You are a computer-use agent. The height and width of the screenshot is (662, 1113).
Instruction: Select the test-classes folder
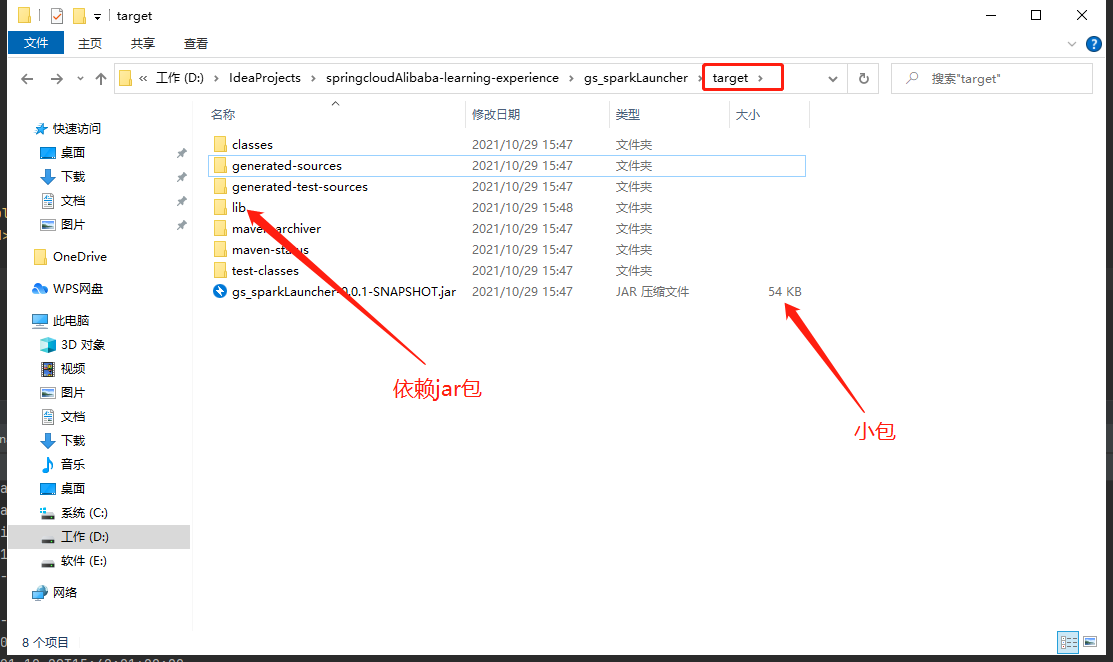[265, 271]
